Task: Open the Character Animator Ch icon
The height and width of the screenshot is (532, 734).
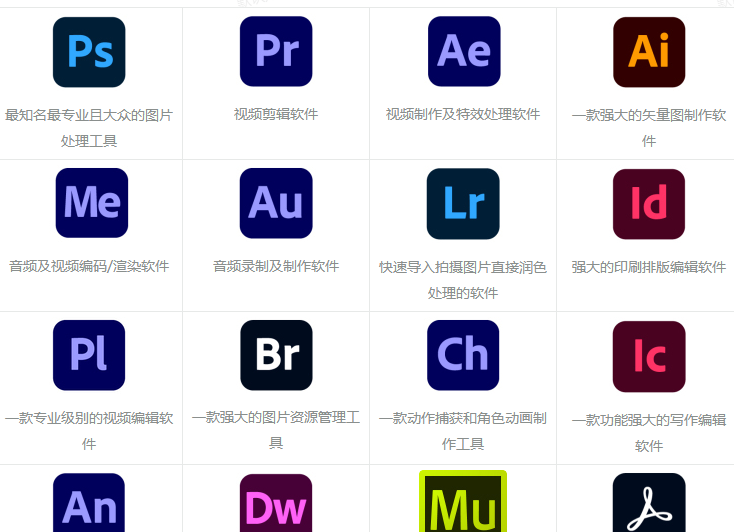Action: pos(463,355)
